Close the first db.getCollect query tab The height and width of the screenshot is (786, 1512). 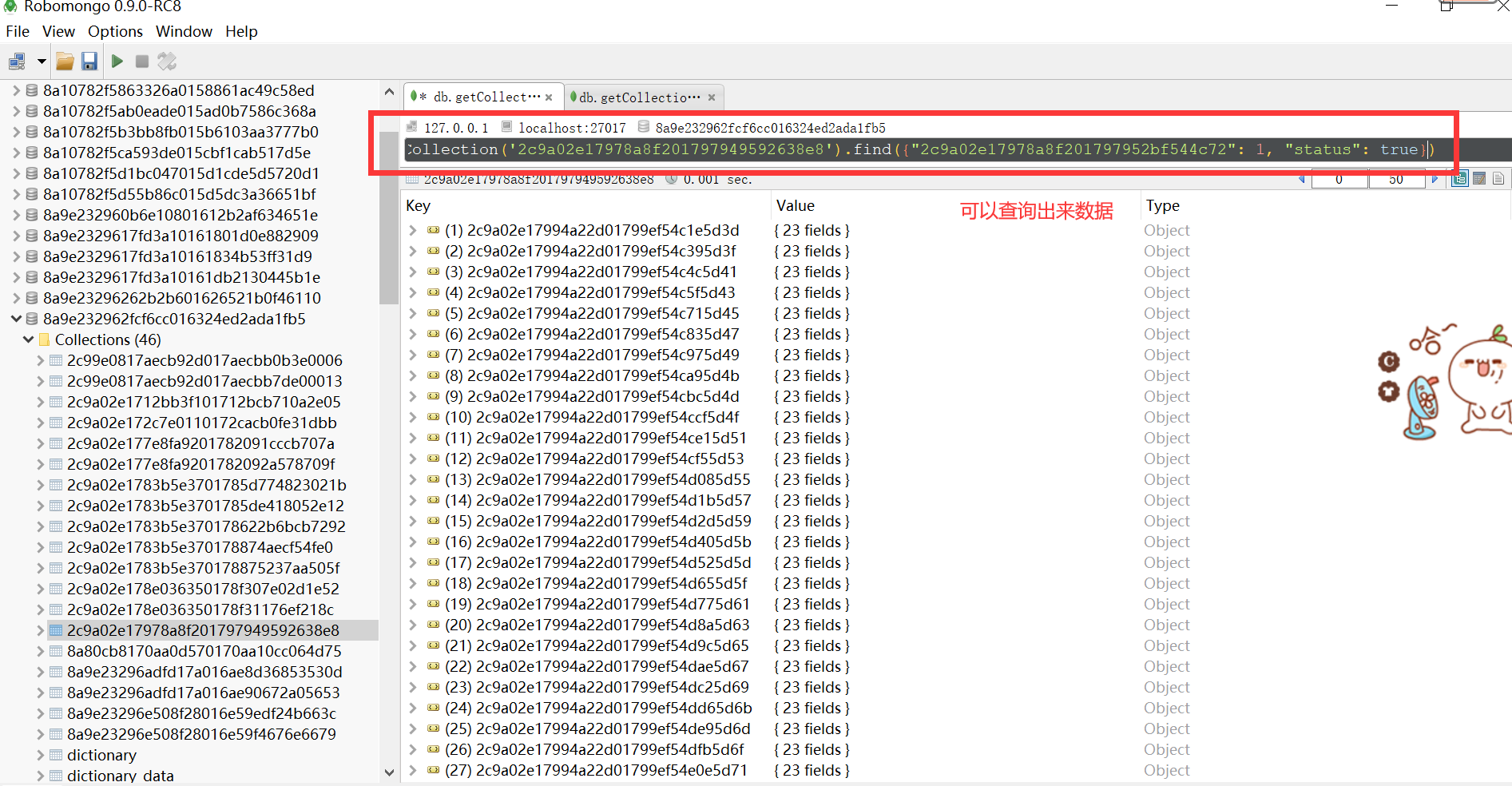pyautogui.click(x=549, y=97)
